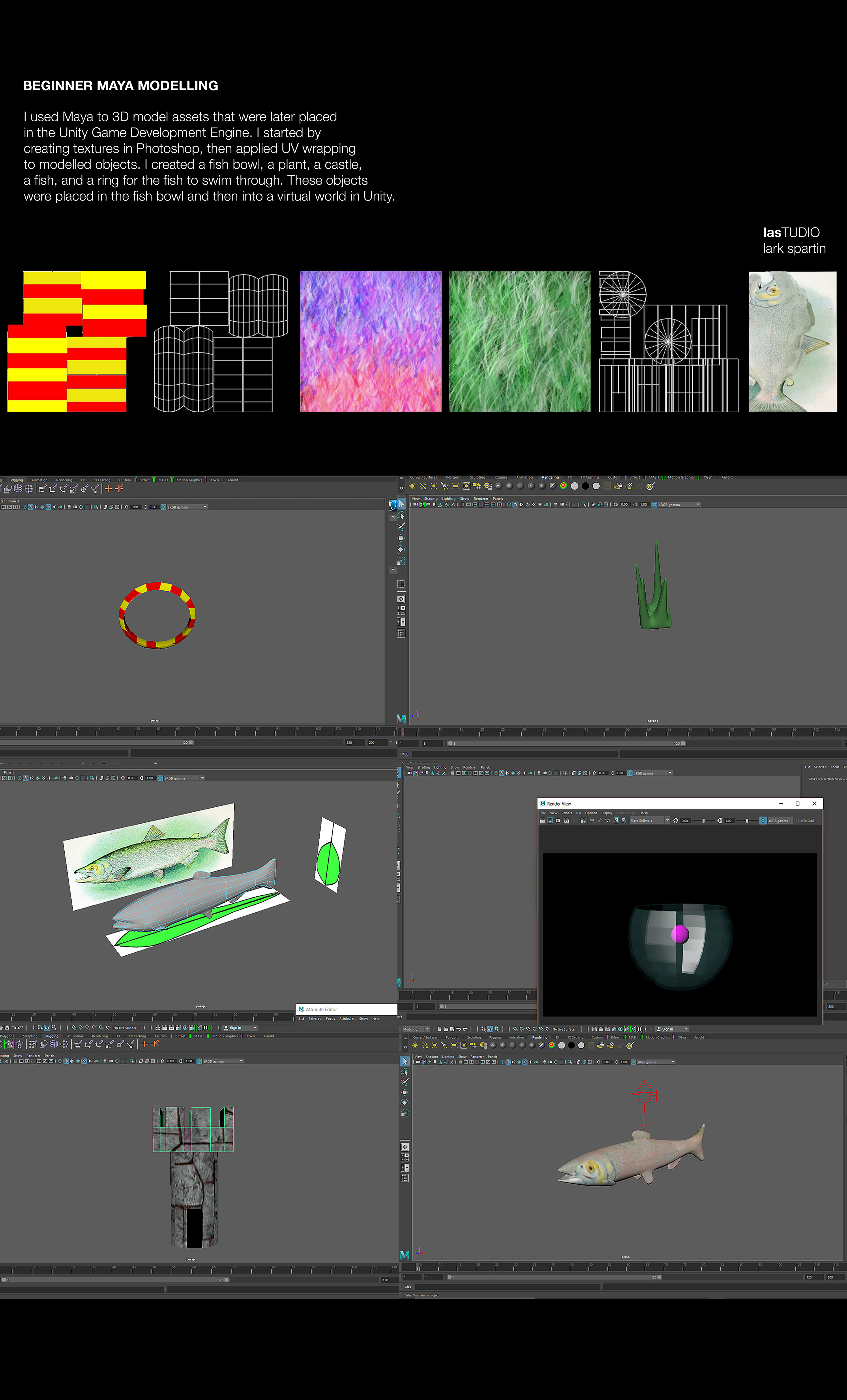Toggle textured display in plant viewport toolbar
This screenshot has width=847, height=1400.
point(534,505)
